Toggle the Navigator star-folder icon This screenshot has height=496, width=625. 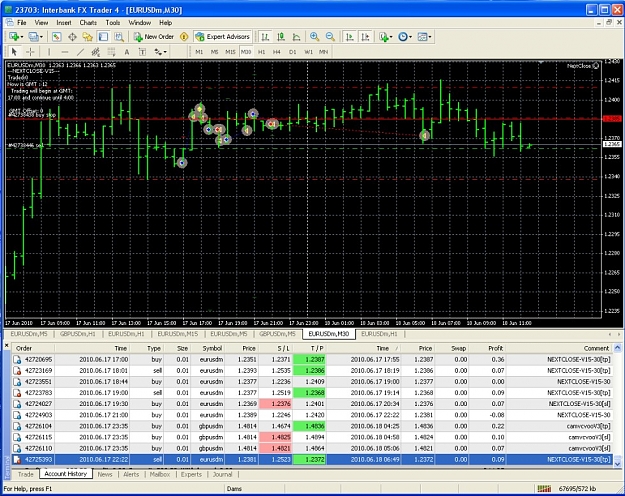point(88,37)
